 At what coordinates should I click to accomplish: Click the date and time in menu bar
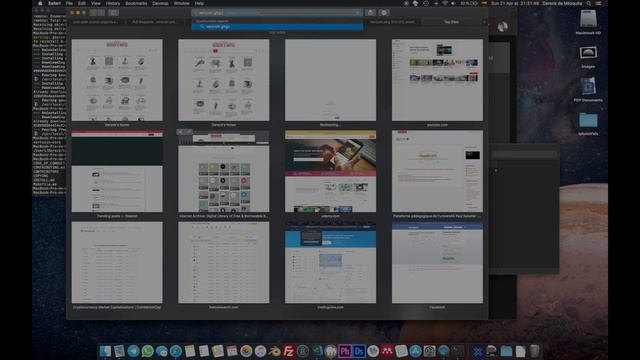coord(514,3)
